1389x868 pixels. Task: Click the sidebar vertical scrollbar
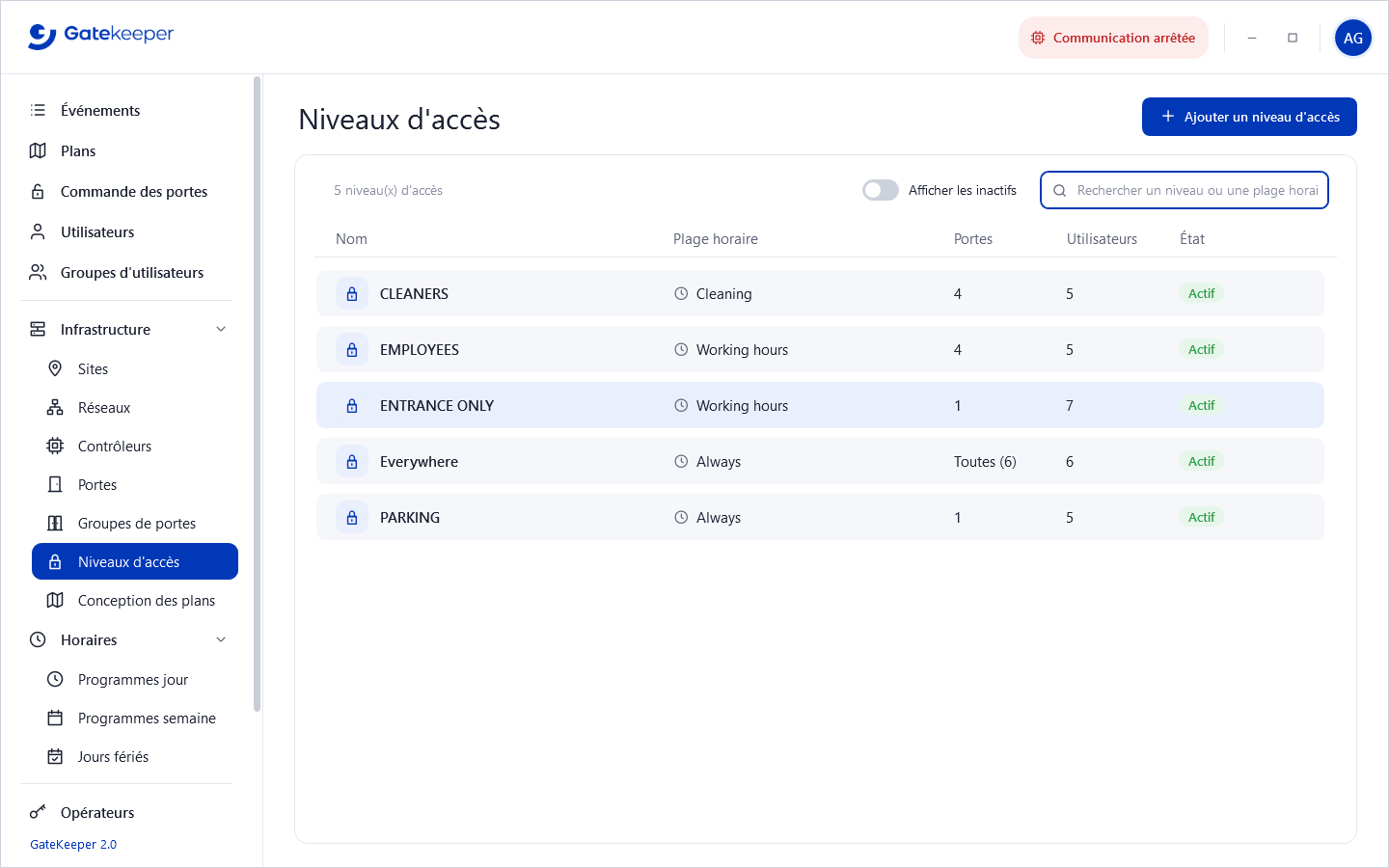(x=257, y=393)
